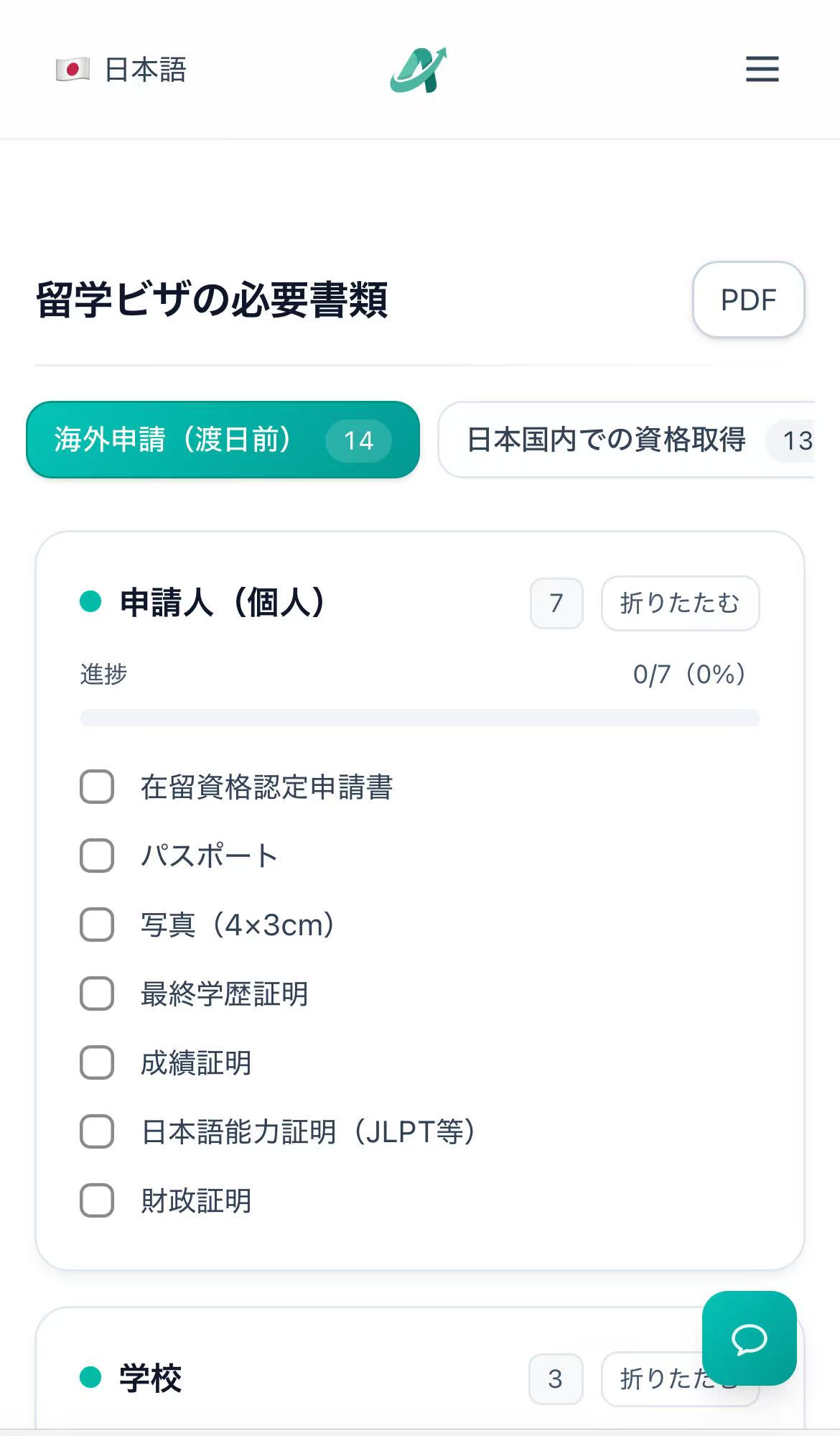This screenshot has height=1436, width=840.
Task: Open the hamburger menu icon
Action: [762, 69]
